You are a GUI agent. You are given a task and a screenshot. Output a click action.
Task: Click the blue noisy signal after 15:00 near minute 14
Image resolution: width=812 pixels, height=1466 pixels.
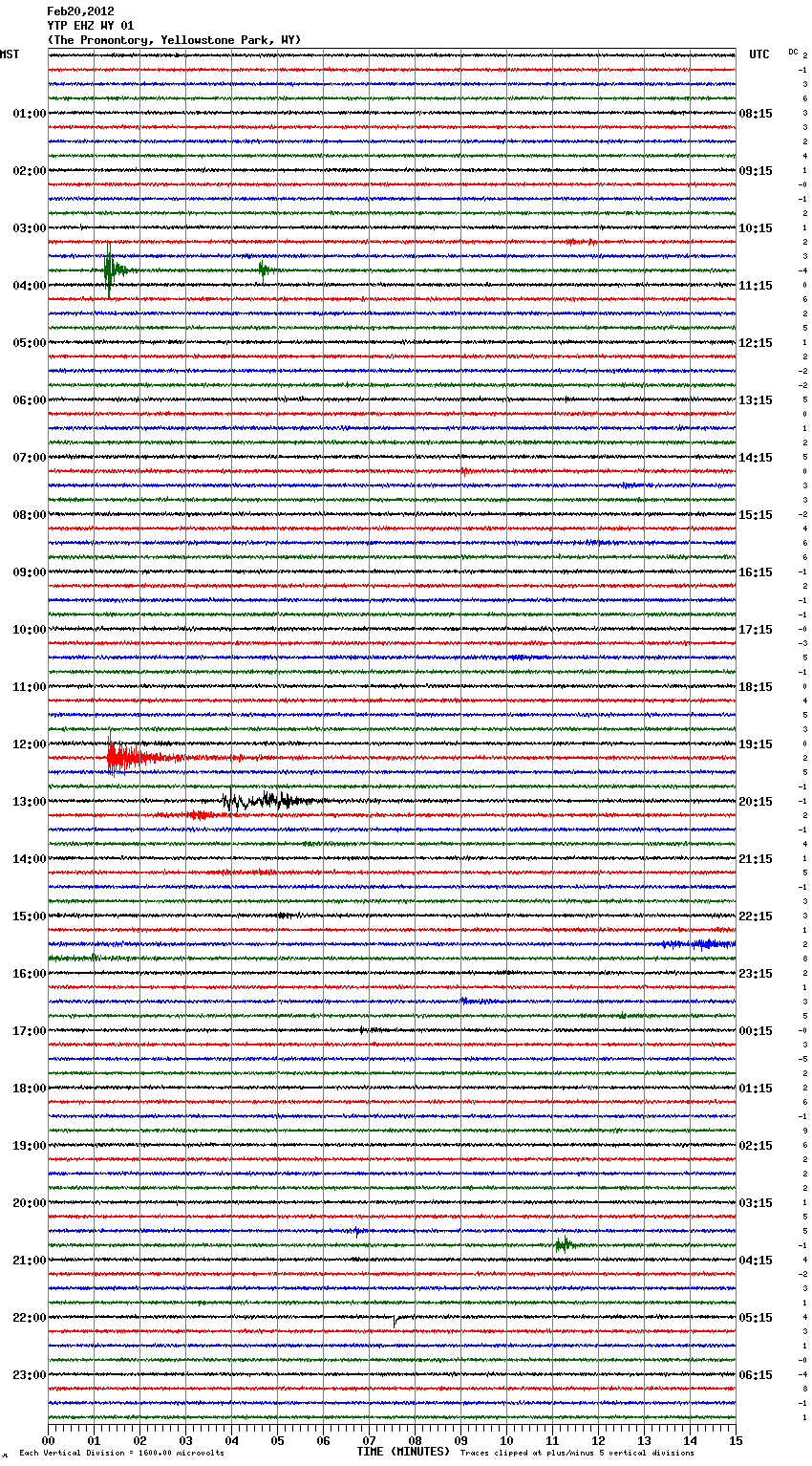[x=699, y=944]
